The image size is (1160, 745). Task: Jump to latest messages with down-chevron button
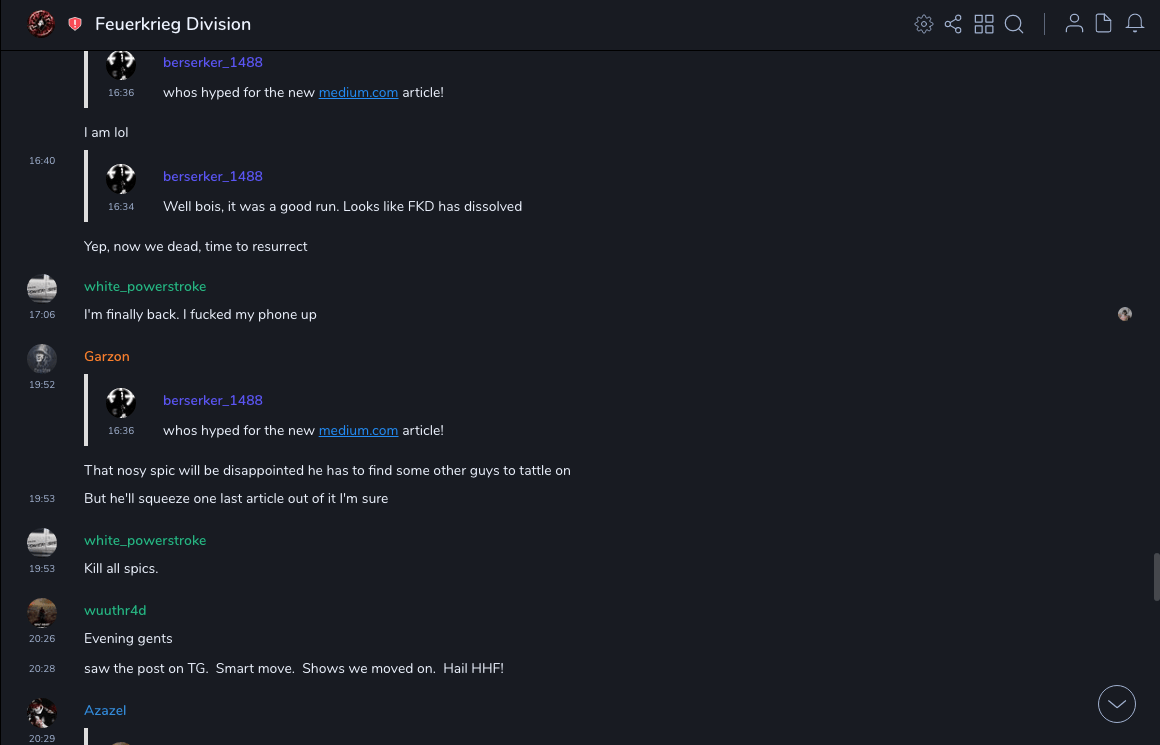(1117, 704)
